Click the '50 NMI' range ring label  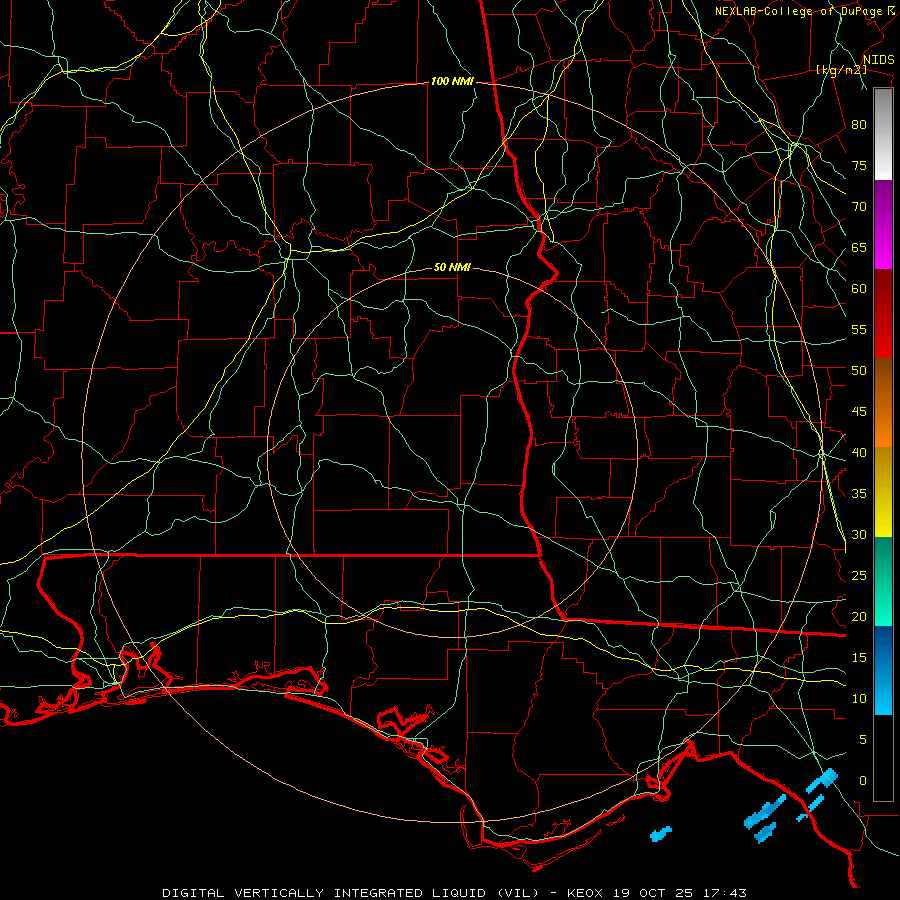452,267
